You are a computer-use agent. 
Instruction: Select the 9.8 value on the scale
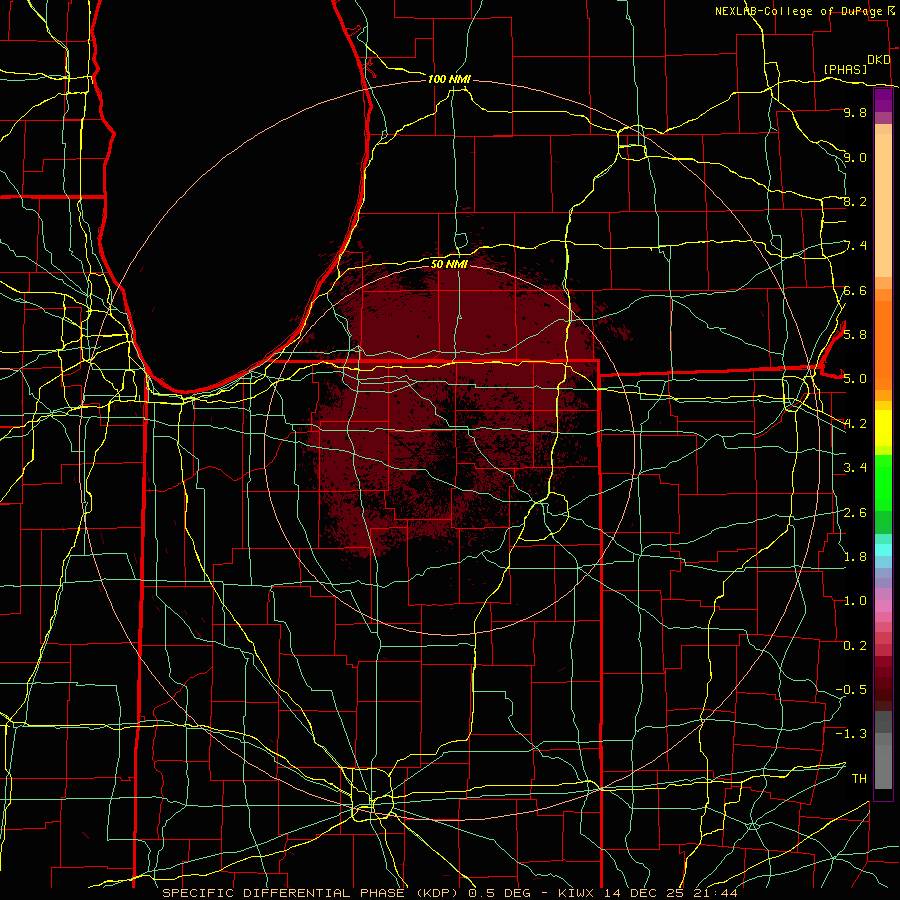pos(855,112)
